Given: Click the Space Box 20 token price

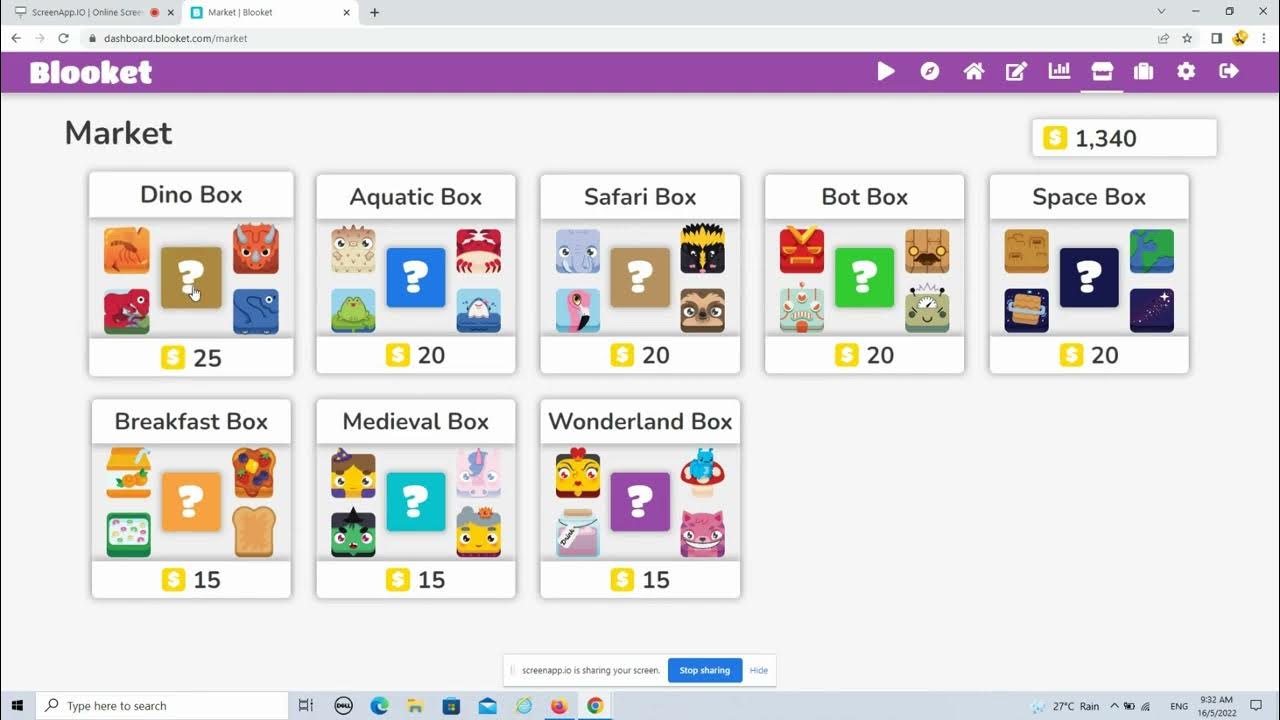Looking at the screenshot, I should pos(1089,355).
